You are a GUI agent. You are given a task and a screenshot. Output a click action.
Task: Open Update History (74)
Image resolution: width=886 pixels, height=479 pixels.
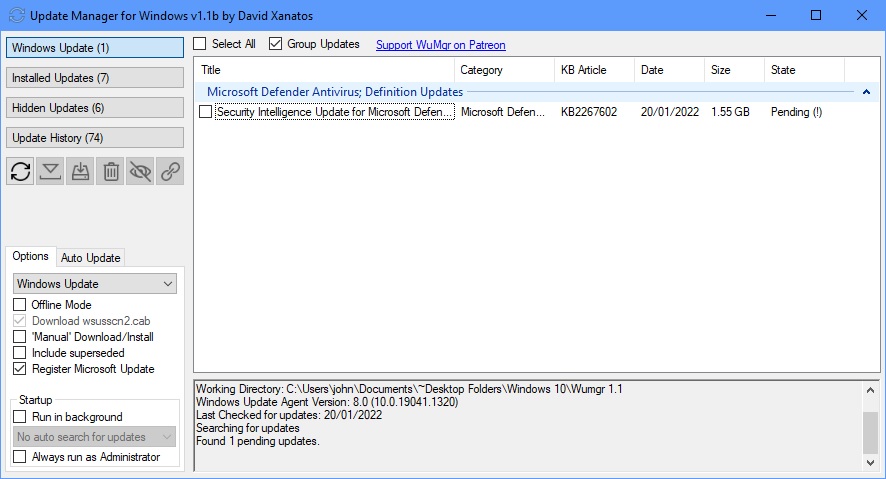95,137
